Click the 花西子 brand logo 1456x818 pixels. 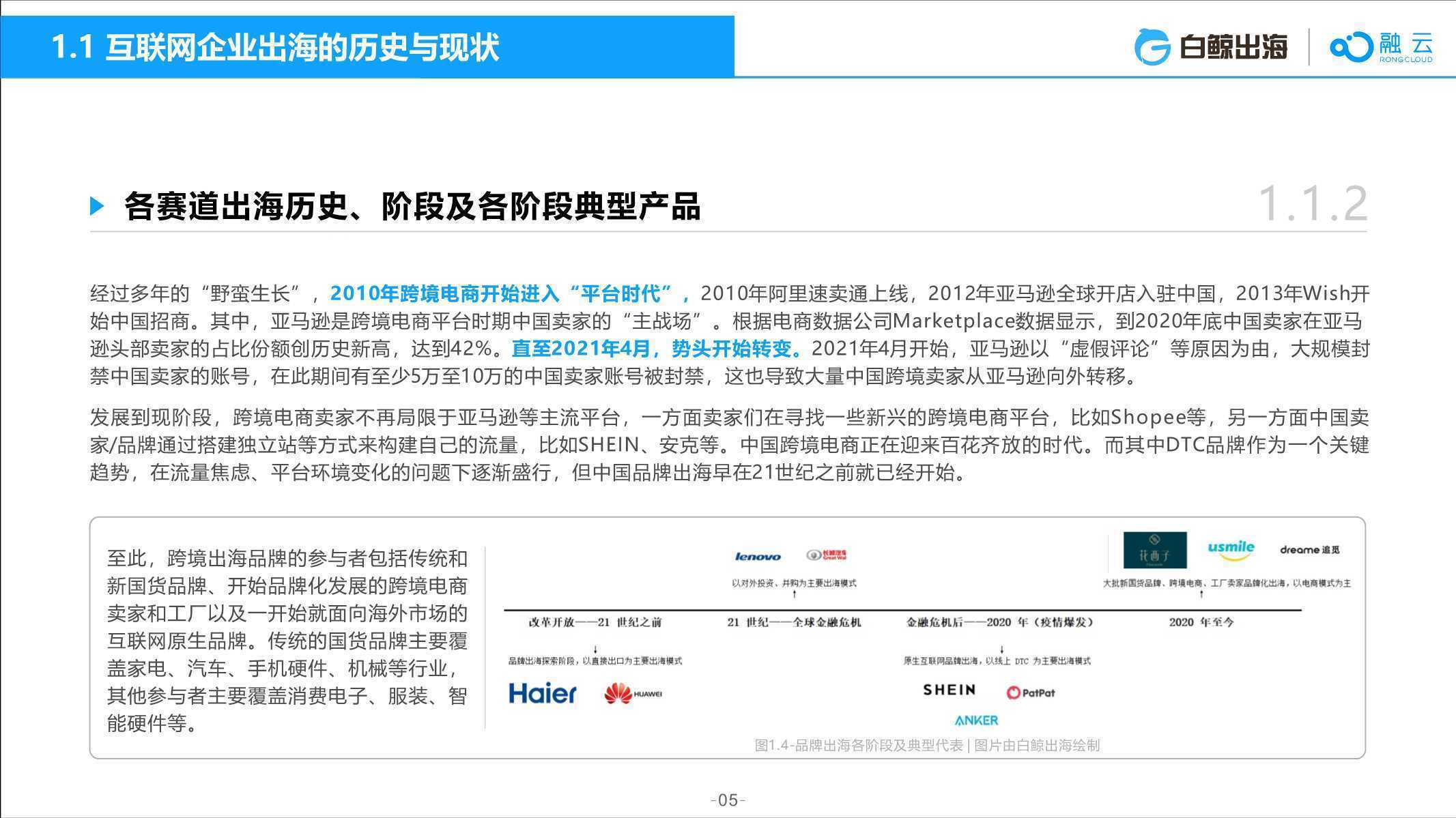(1155, 550)
